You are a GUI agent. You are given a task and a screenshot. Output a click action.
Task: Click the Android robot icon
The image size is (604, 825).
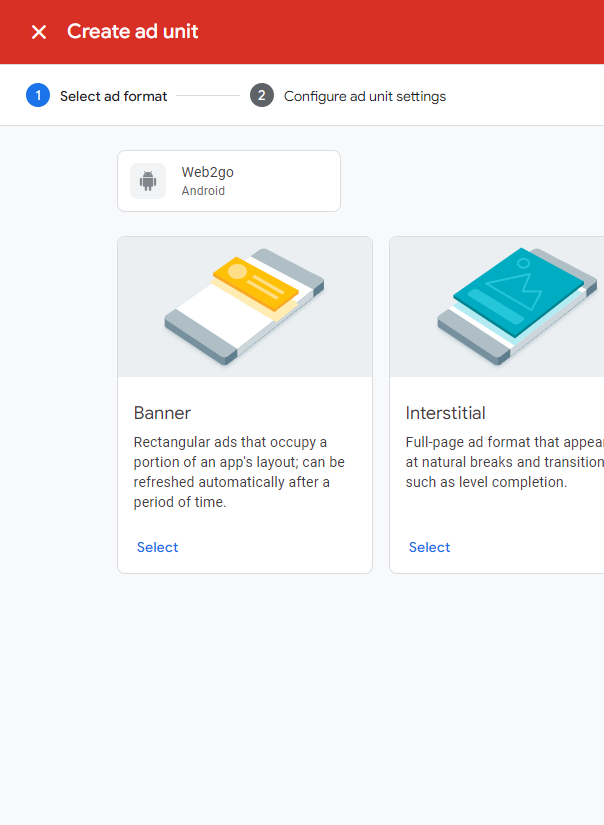(148, 181)
